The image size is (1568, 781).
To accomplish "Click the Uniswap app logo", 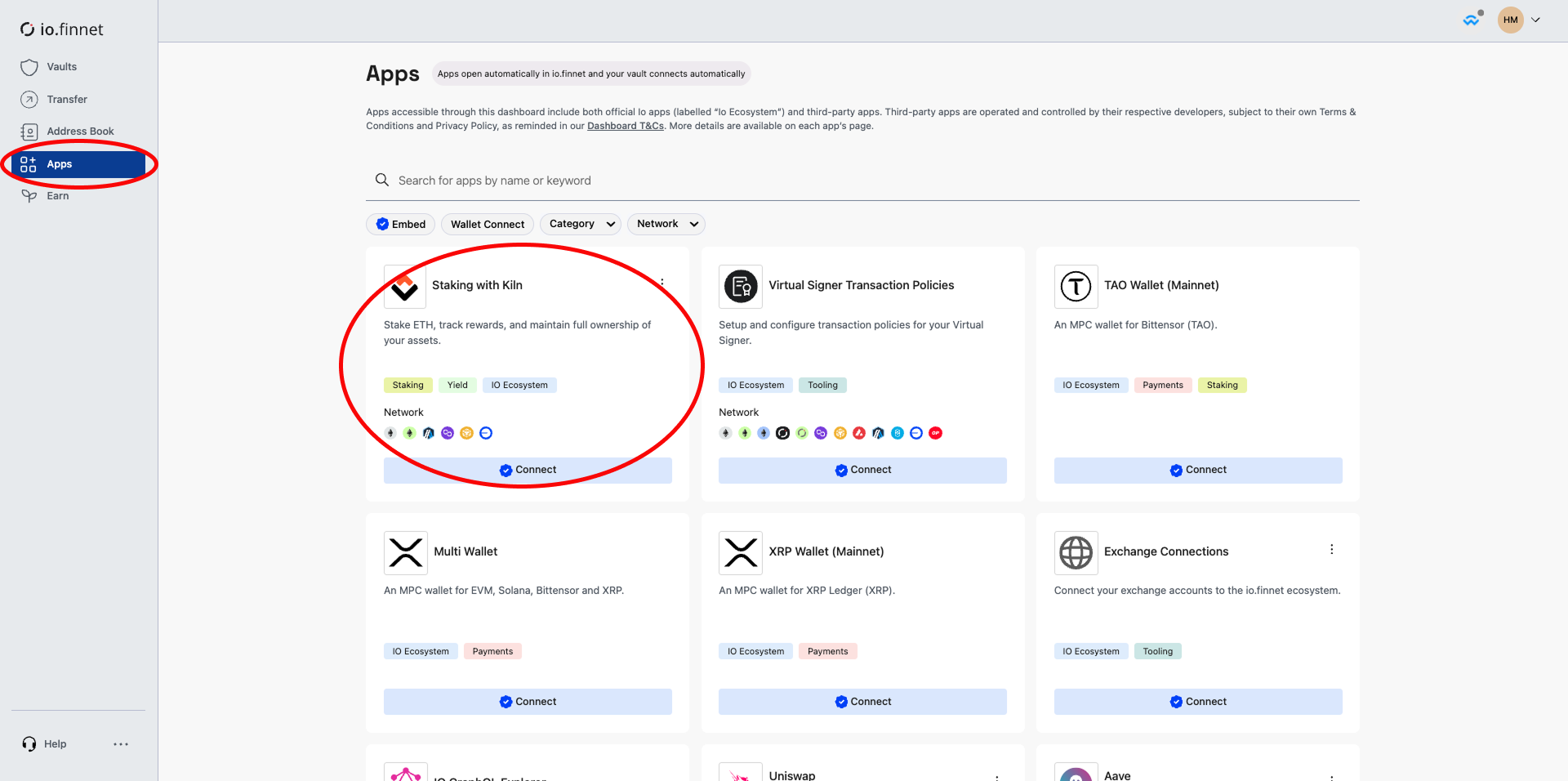I will 741,772.
